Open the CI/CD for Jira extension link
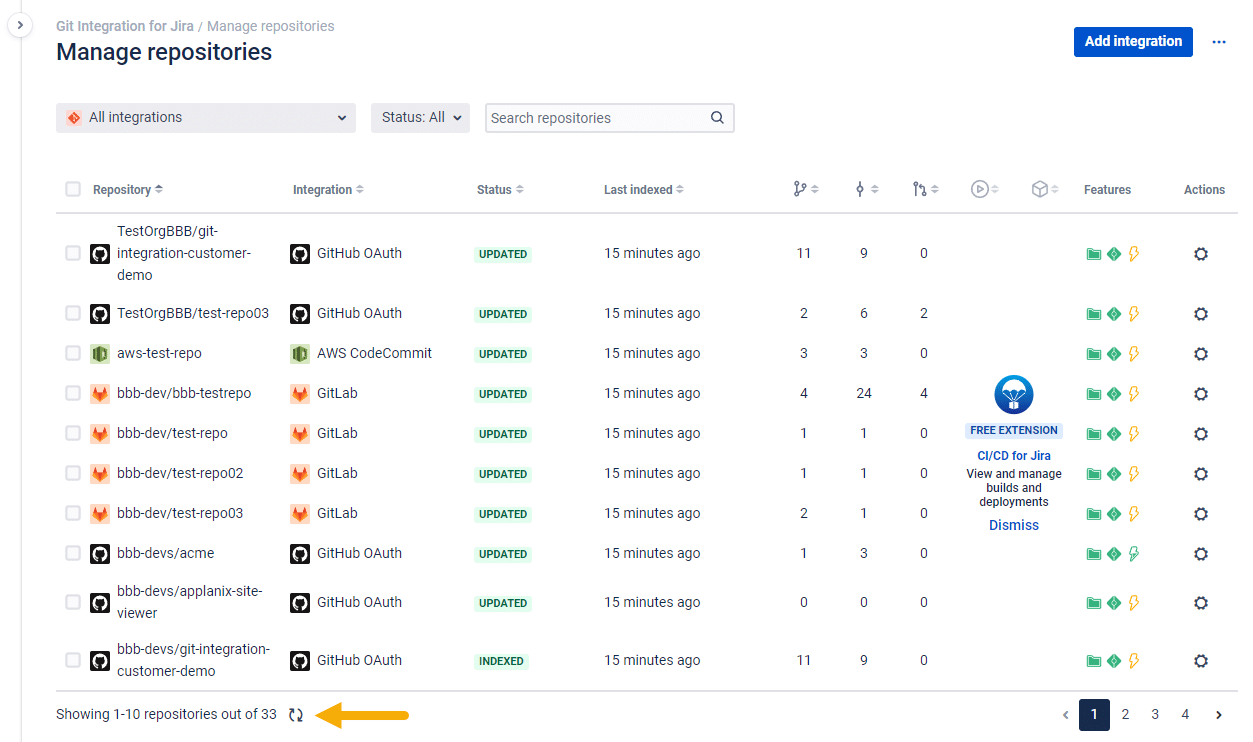1253x742 pixels. tap(1014, 456)
